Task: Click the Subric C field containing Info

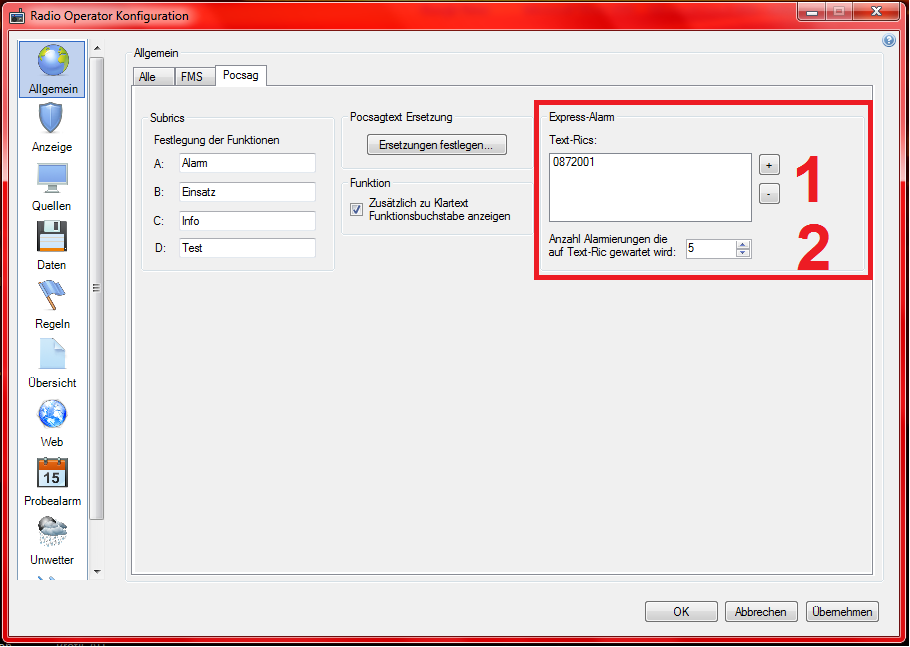Action: click(x=247, y=221)
